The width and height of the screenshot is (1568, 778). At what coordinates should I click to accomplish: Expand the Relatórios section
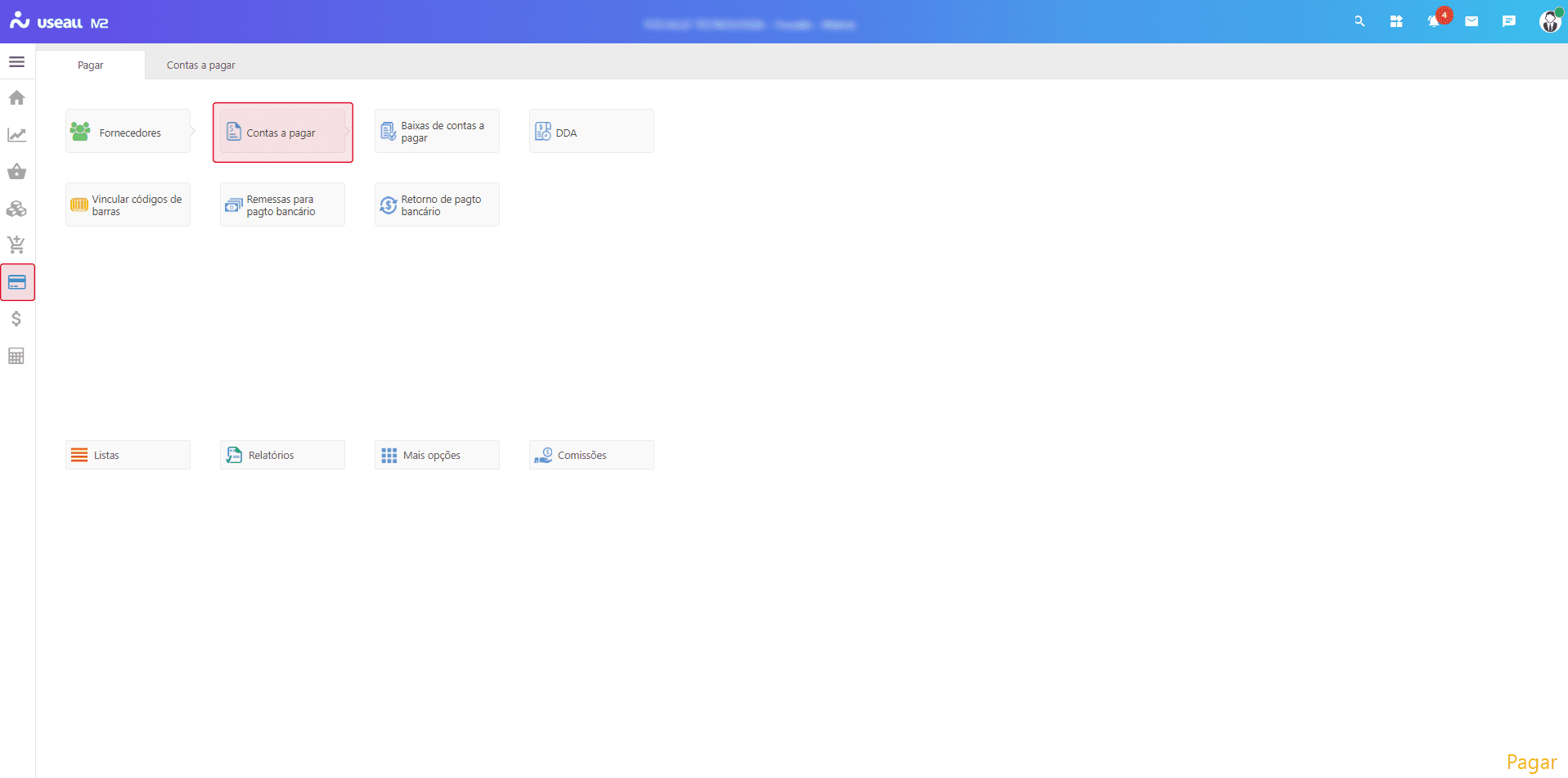pyautogui.click(x=282, y=455)
